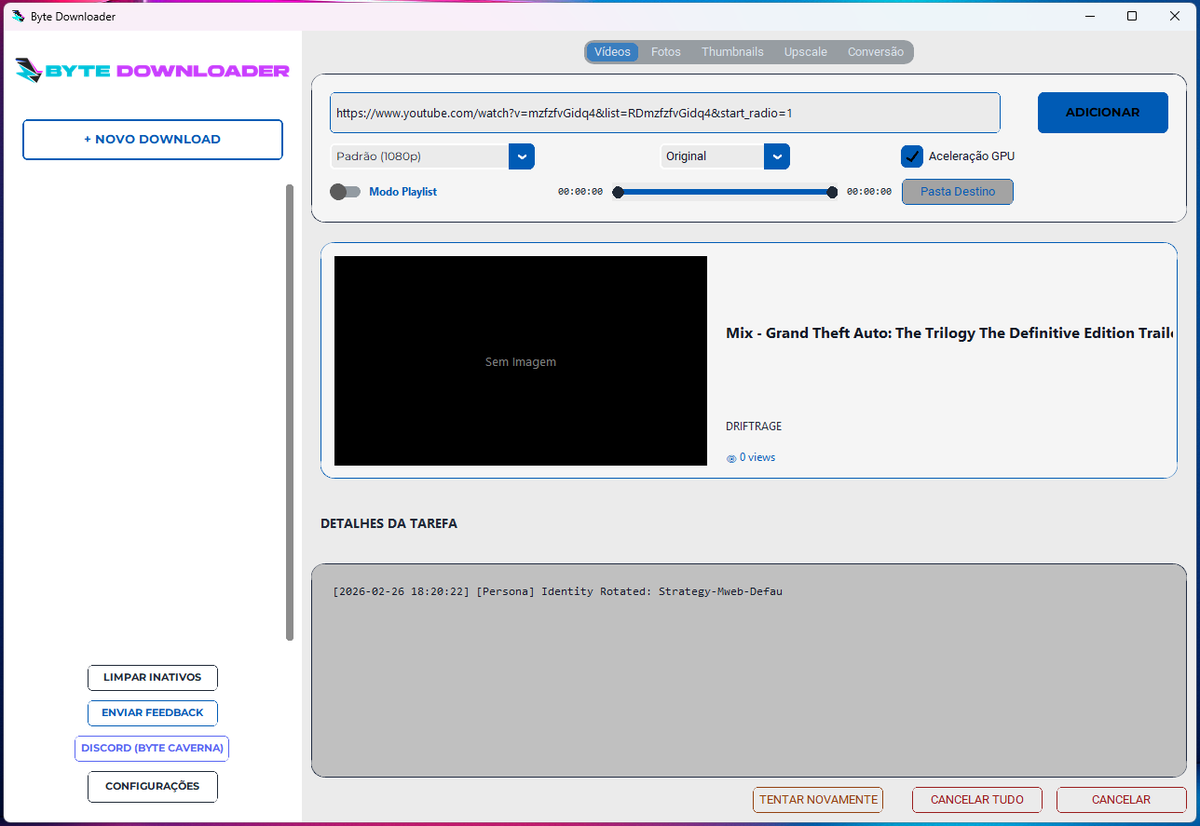The height and width of the screenshot is (826, 1200).
Task: Click TENTAR NOVAMENTE to retry the task
Action: click(818, 799)
